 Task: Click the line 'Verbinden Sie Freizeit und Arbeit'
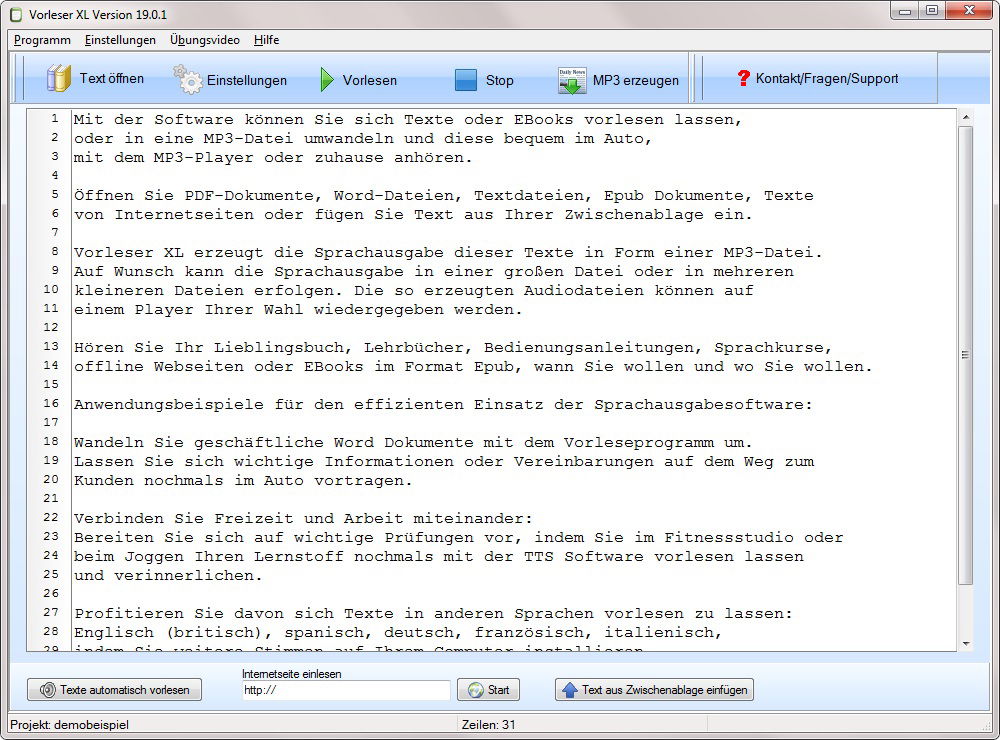[x=303, y=519]
